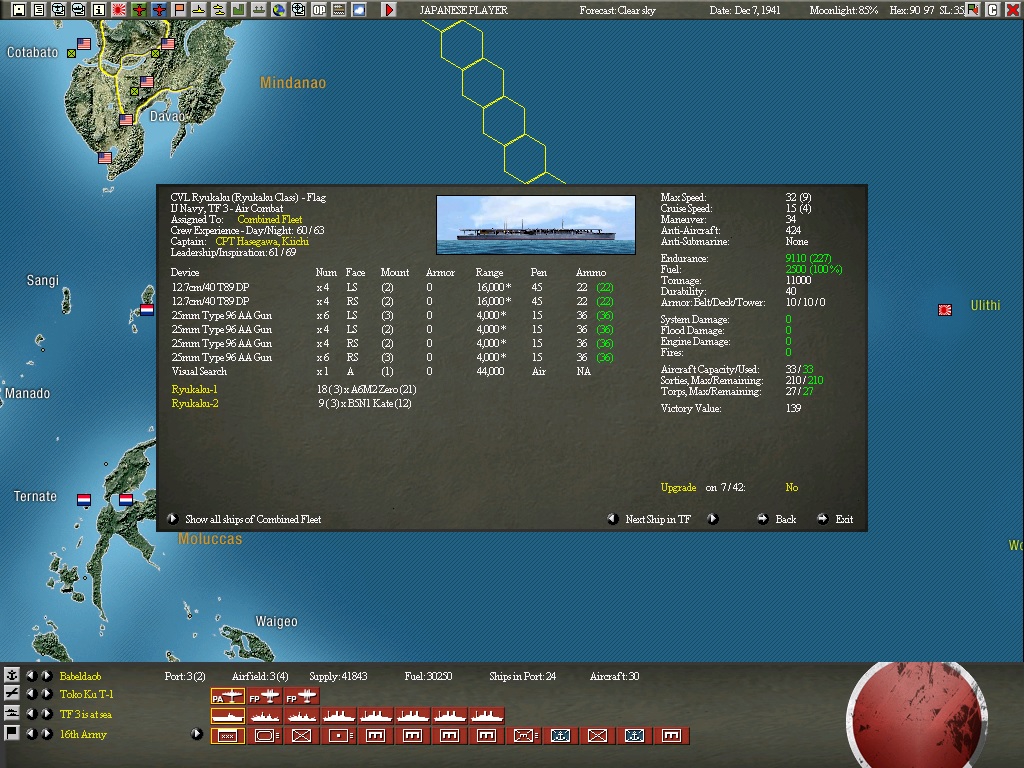Image resolution: width=1024 pixels, height=768 pixels.
Task: Open the information 'i' toolbar icon
Action: coord(99,10)
